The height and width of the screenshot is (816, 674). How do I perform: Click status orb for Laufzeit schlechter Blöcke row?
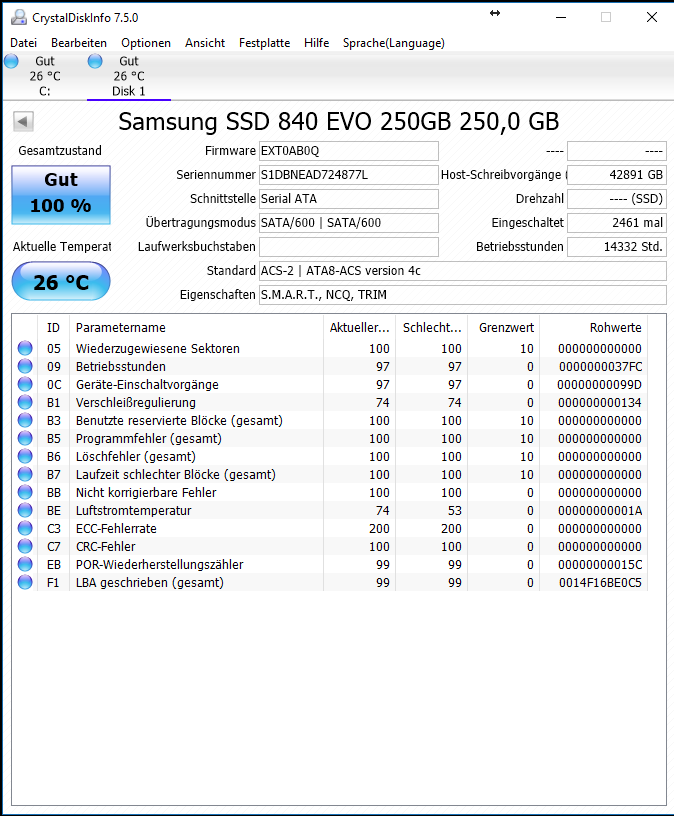[24, 474]
